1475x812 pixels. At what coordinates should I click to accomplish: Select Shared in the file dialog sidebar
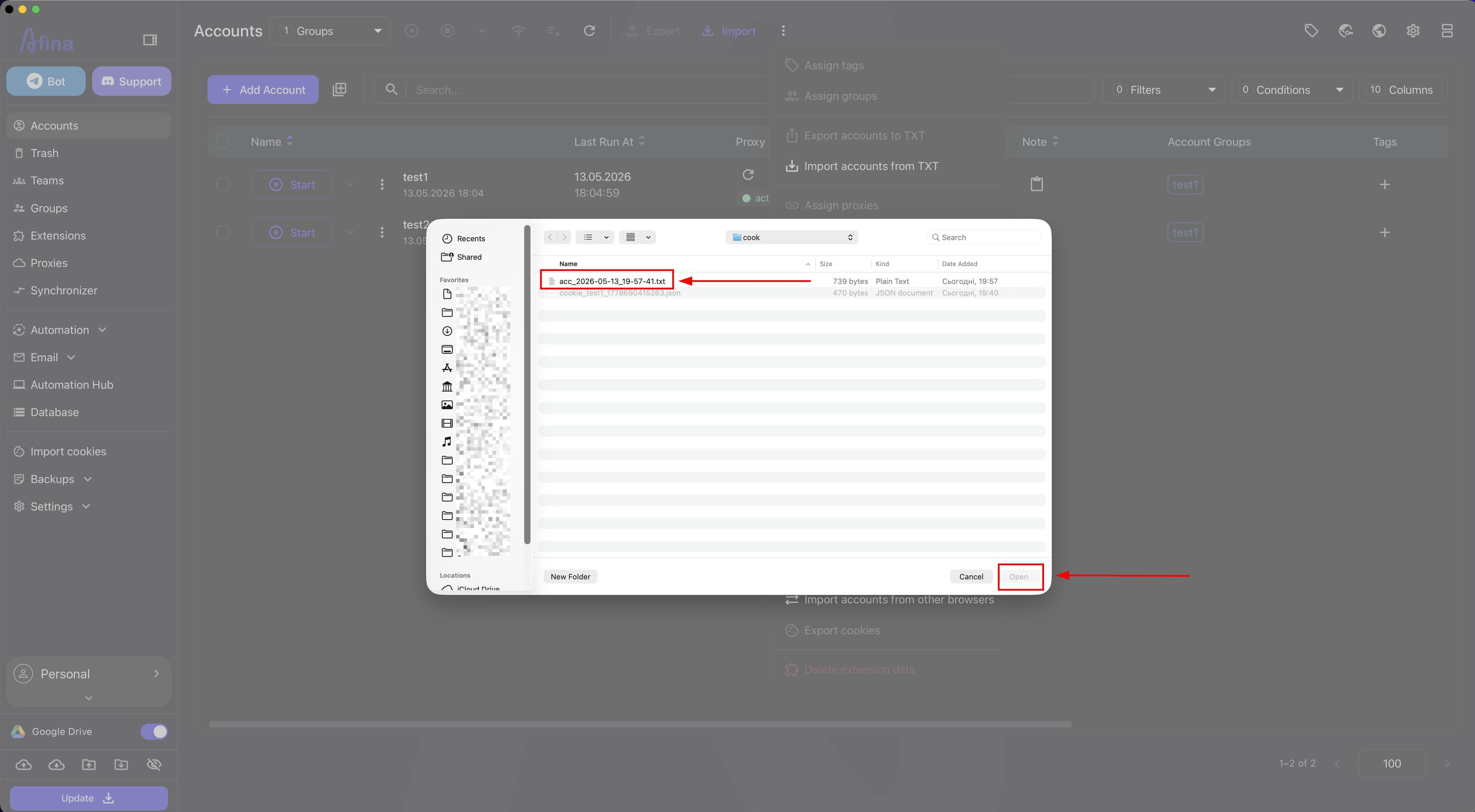click(x=469, y=257)
